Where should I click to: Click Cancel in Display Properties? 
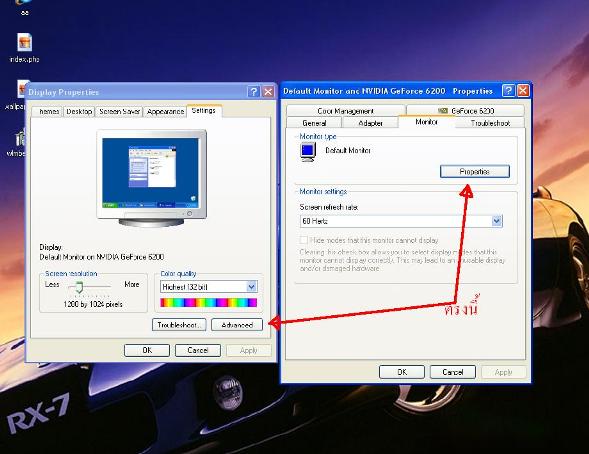(x=198, y=350)
